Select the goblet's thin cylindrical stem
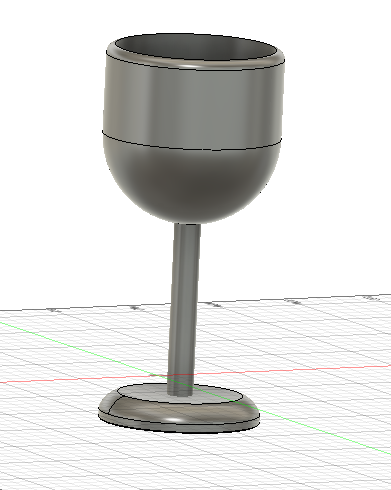This screenshot has height=490, width=391. click(x=184, y=310)
